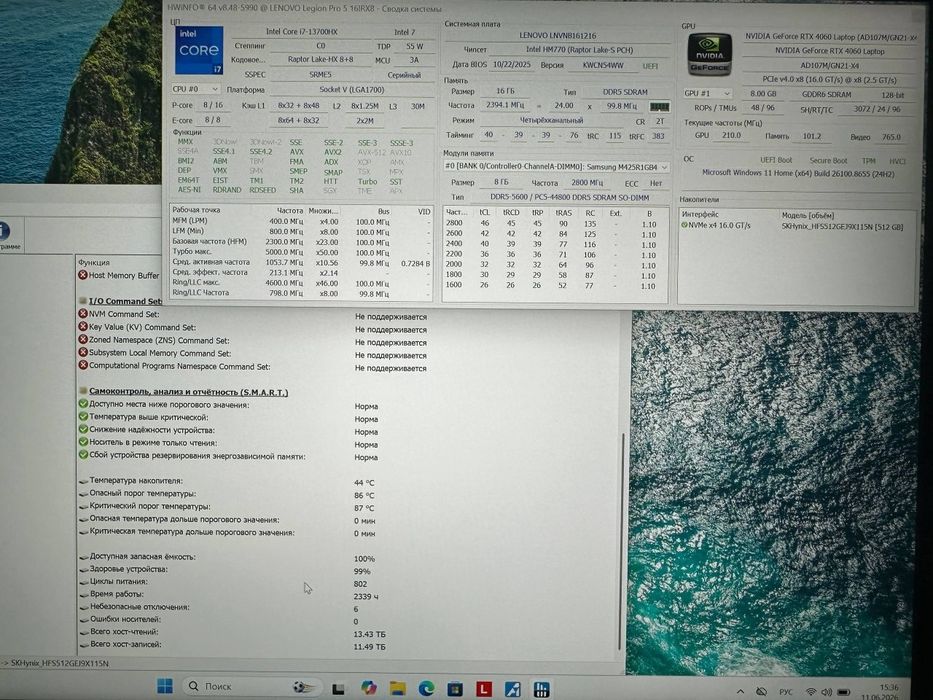Click the UEFI Boot indicator label
933x700 pixels.
pos(776,160)
